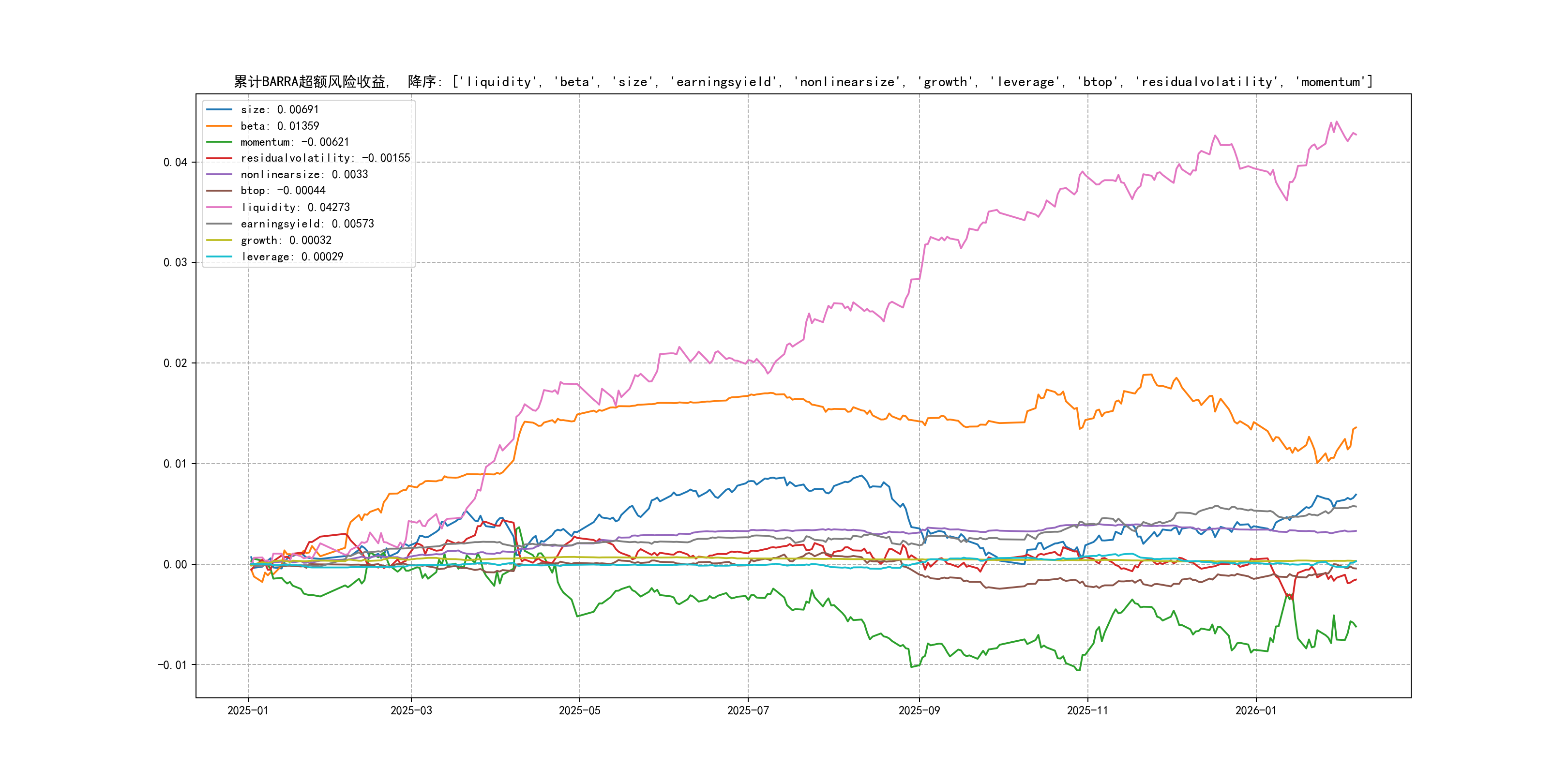Screen dimensions: 1568x784
Task: Select the residualvolatility legend entry
Action: pos(325,158)
